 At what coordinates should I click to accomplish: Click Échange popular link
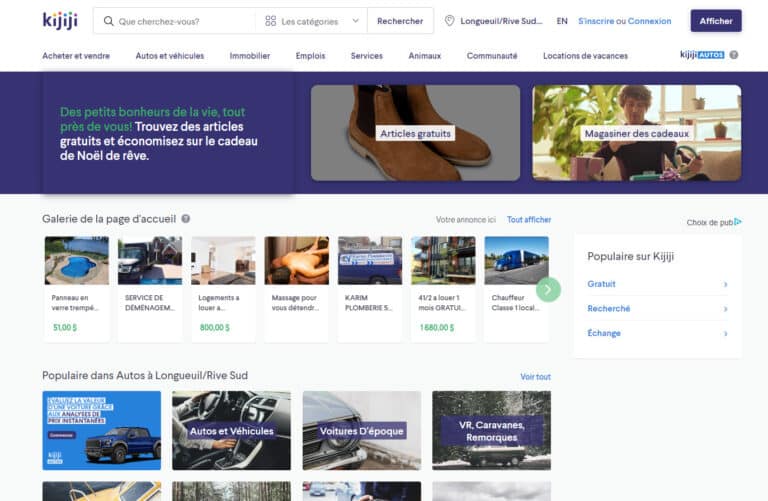[x=604, y=333]
